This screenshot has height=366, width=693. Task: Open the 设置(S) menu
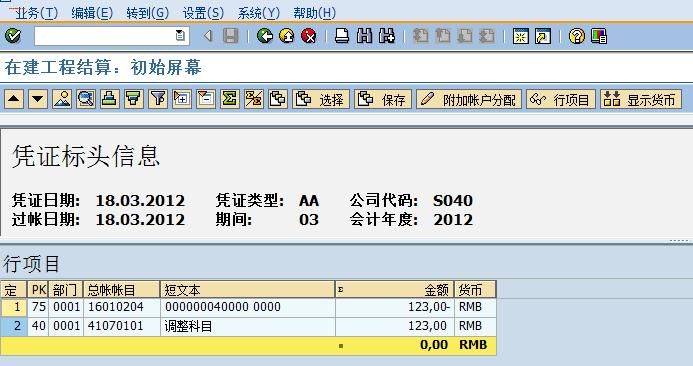(203, 13)
